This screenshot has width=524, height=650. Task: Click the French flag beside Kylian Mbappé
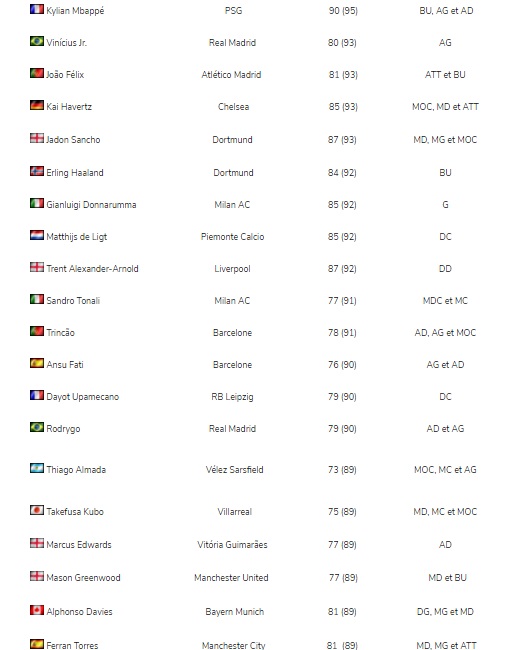[37, 9]
